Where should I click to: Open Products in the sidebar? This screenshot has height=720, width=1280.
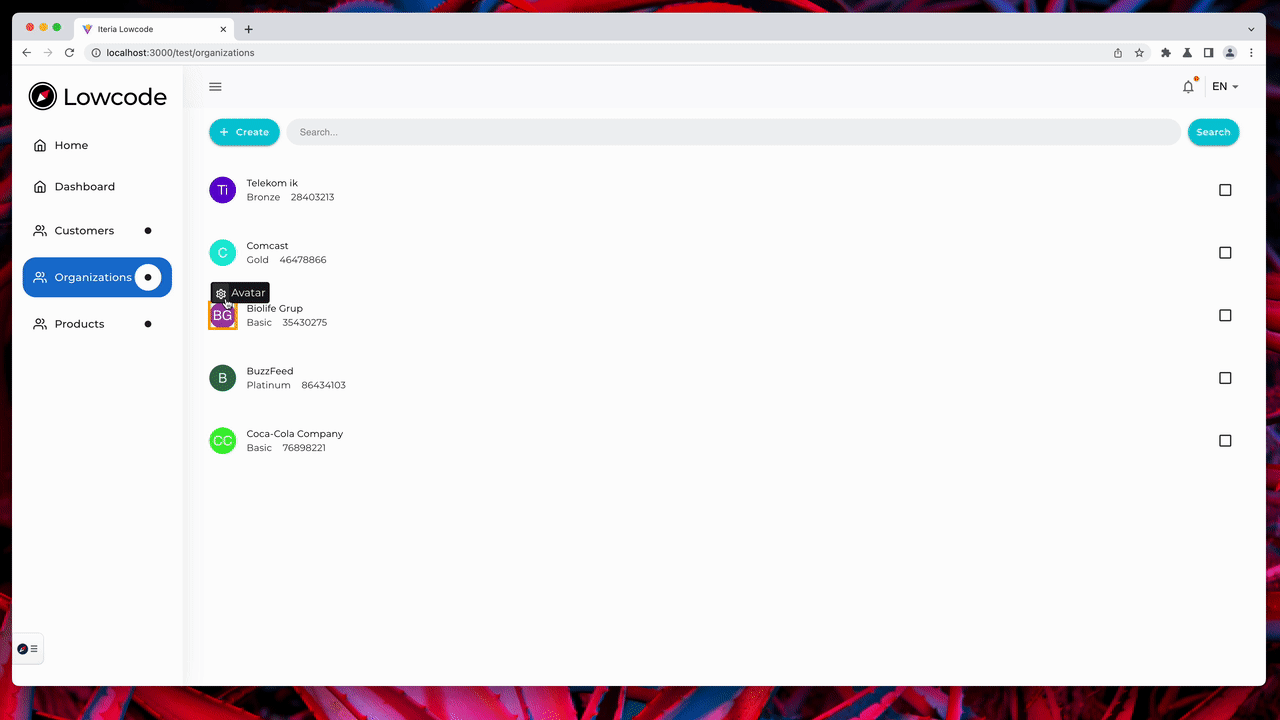[x=79, y=324]
